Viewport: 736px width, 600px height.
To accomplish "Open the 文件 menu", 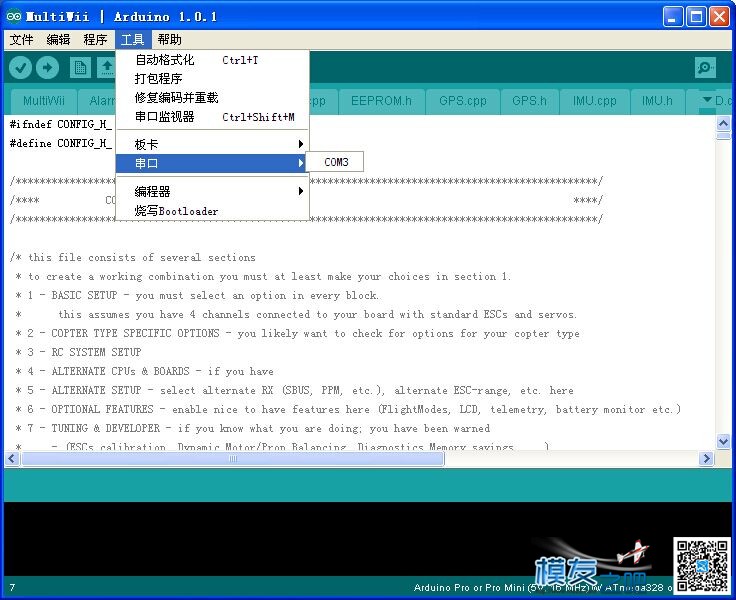I will (x=22, y=39).
